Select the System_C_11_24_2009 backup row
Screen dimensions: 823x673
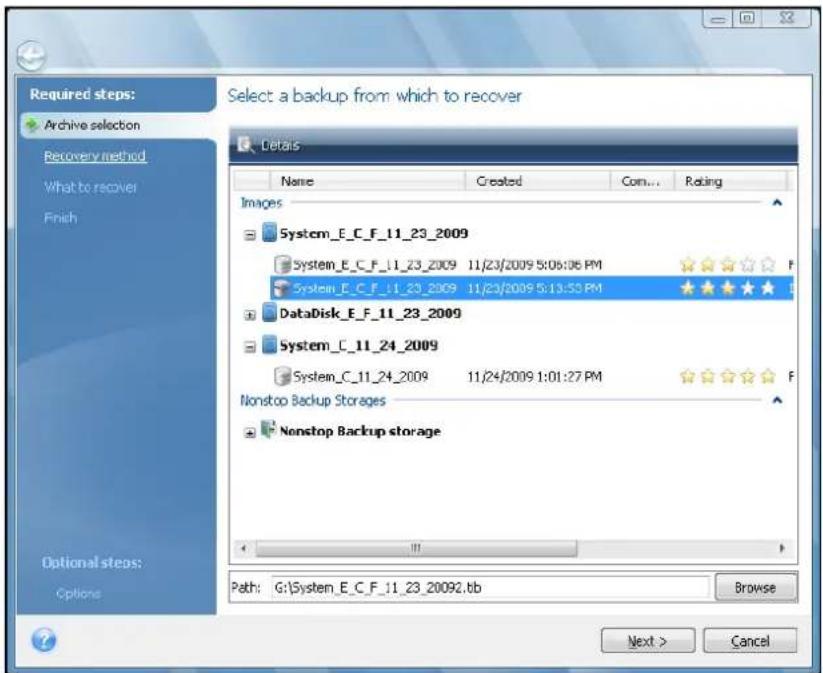click(531, 376)
